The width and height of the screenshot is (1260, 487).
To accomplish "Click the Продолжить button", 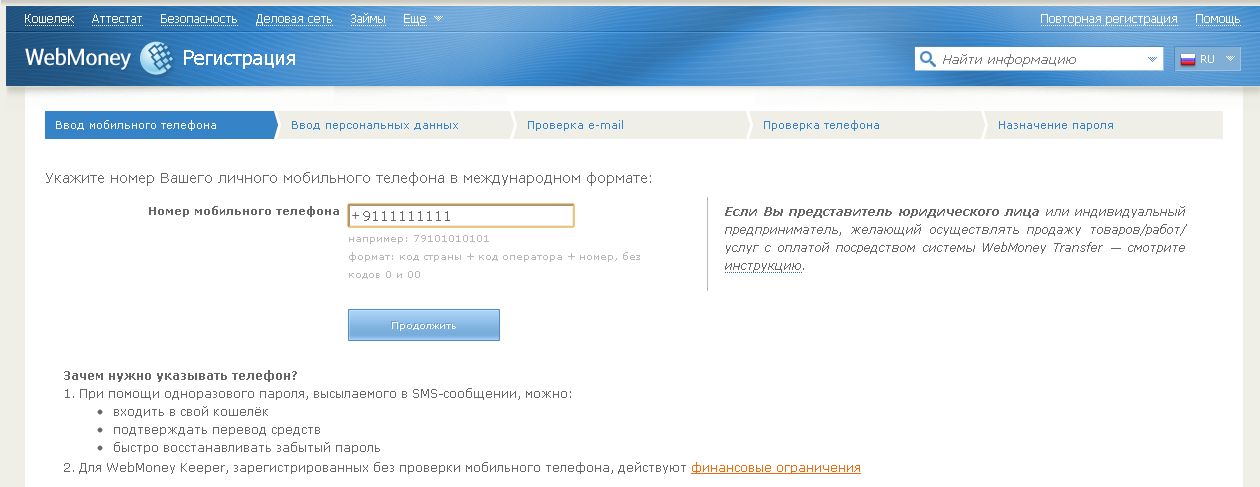I will 424,325.
